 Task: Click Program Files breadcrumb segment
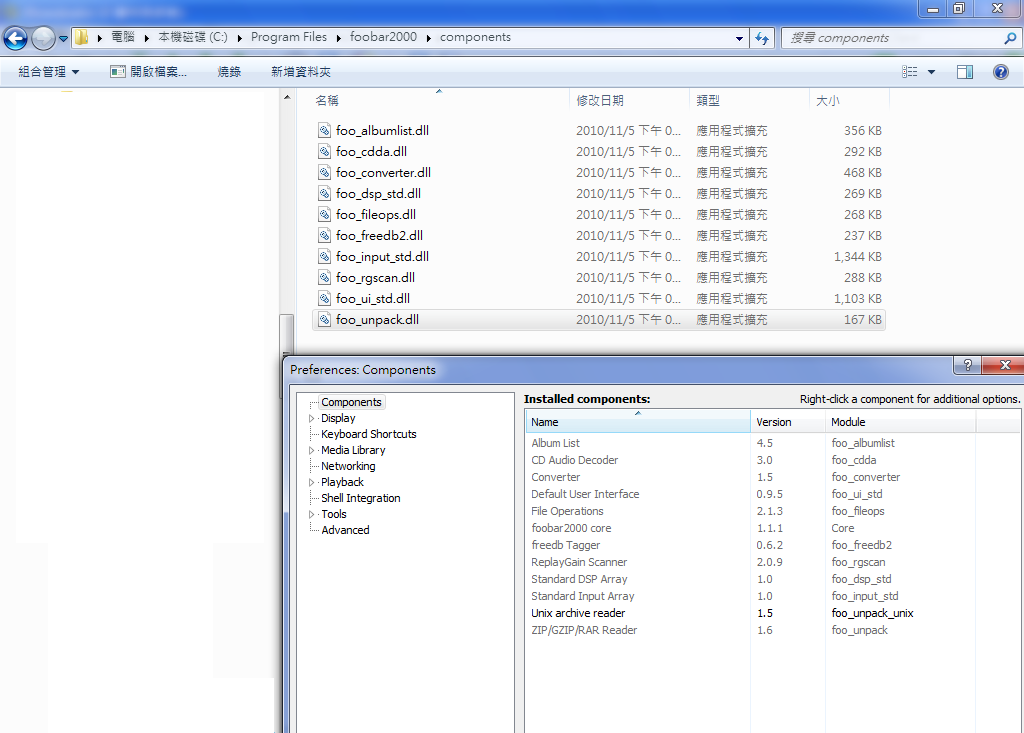pyautogui.click(x=289, y=37)
